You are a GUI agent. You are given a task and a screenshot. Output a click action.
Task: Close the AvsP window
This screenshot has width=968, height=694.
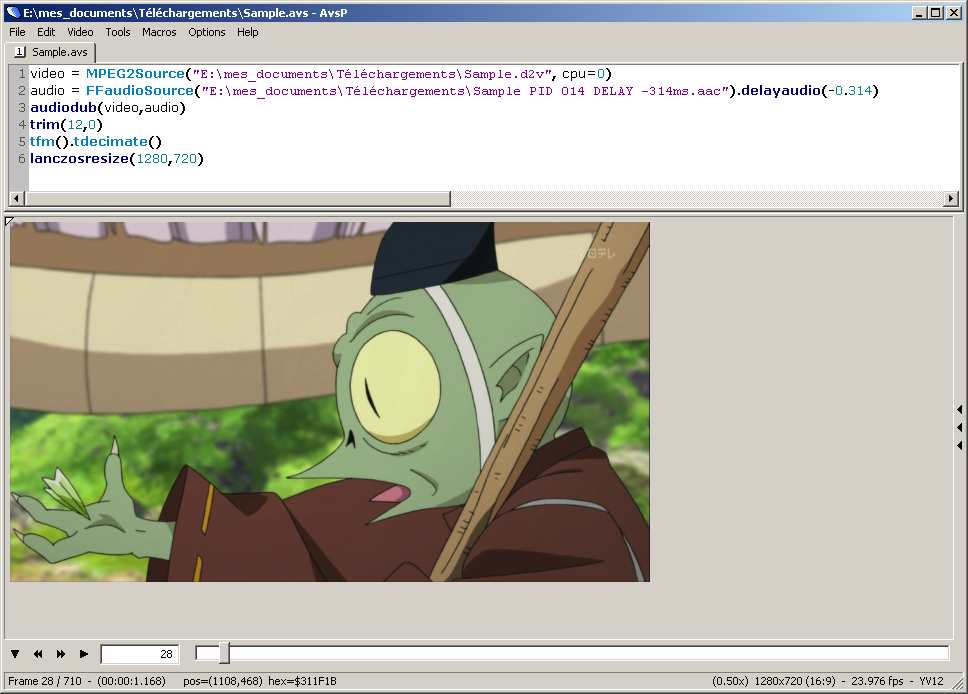[954, 12]
